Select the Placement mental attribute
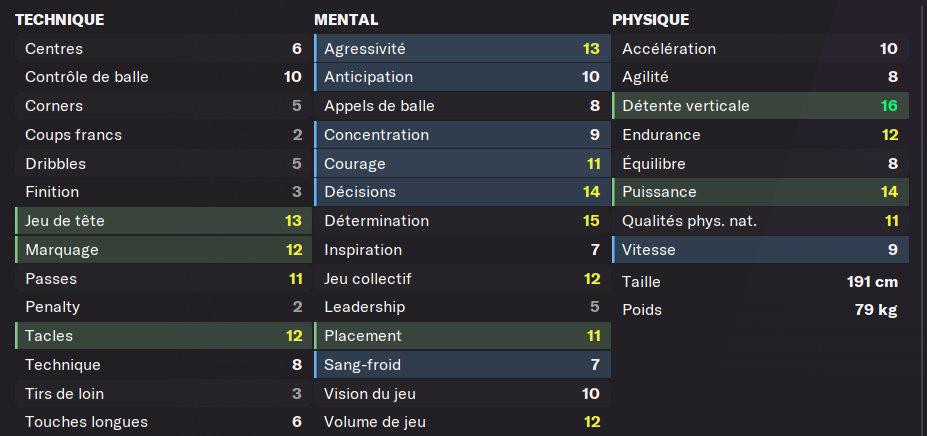 (462, 336)
